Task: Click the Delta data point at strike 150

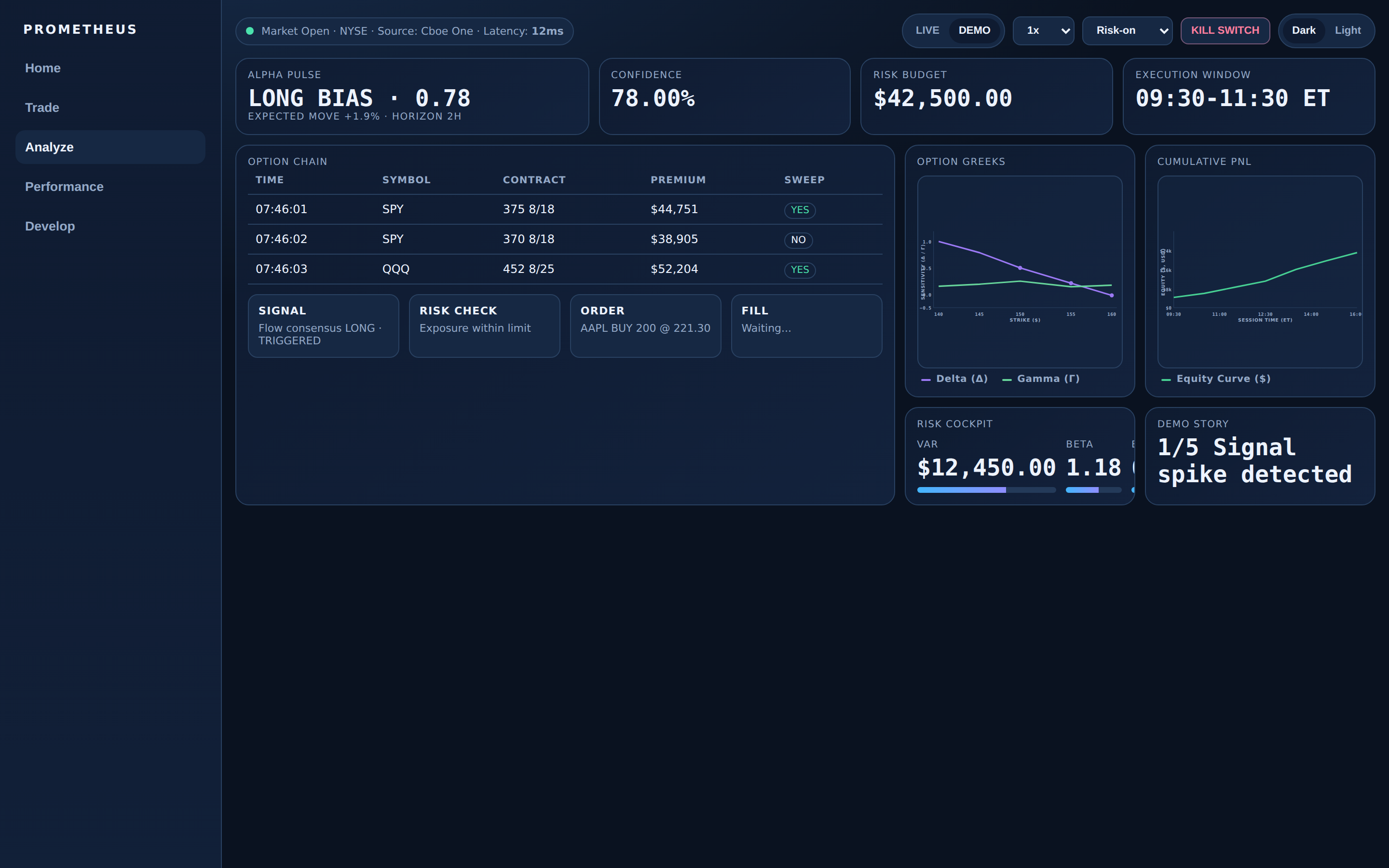Action: pyautogui.click(x=1020, y=268)
